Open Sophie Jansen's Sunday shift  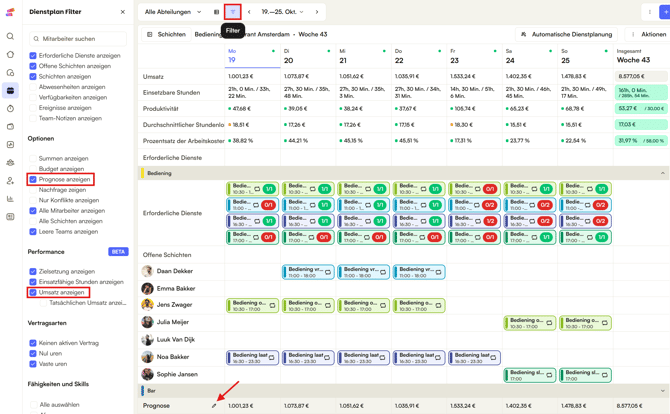pyautogui.click(x=585, y=375)
